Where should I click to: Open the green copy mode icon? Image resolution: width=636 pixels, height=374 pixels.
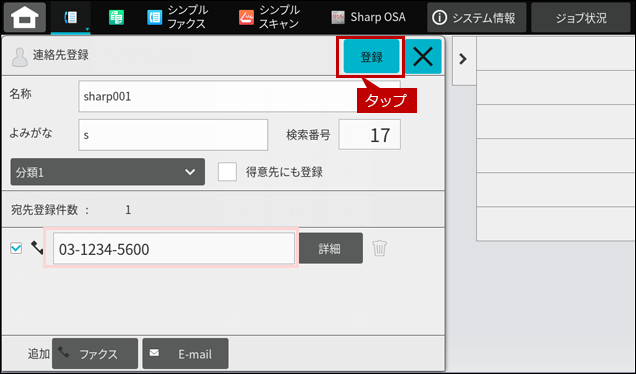pos(116,17)
